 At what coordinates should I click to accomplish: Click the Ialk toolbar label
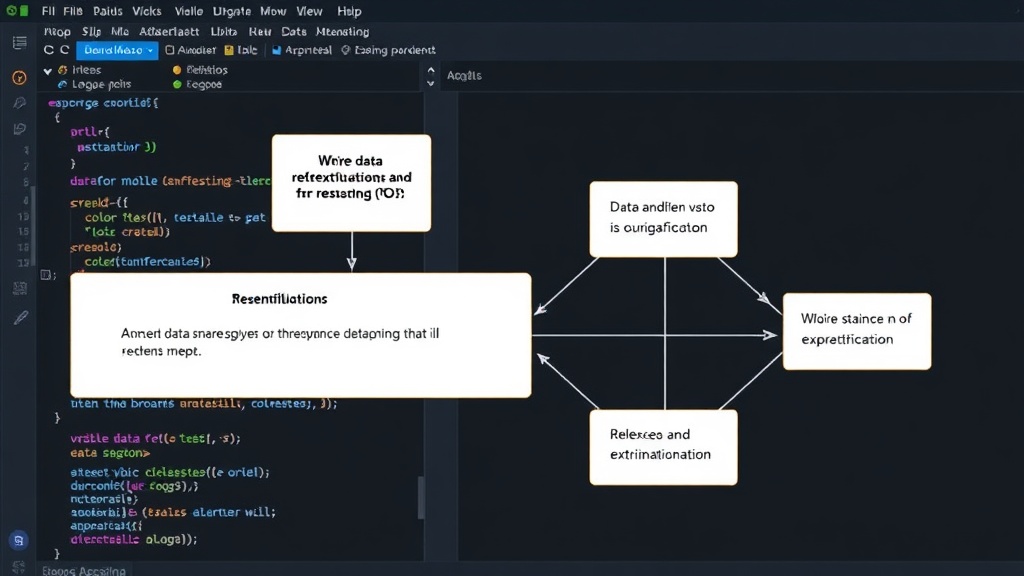pos(247,50)
